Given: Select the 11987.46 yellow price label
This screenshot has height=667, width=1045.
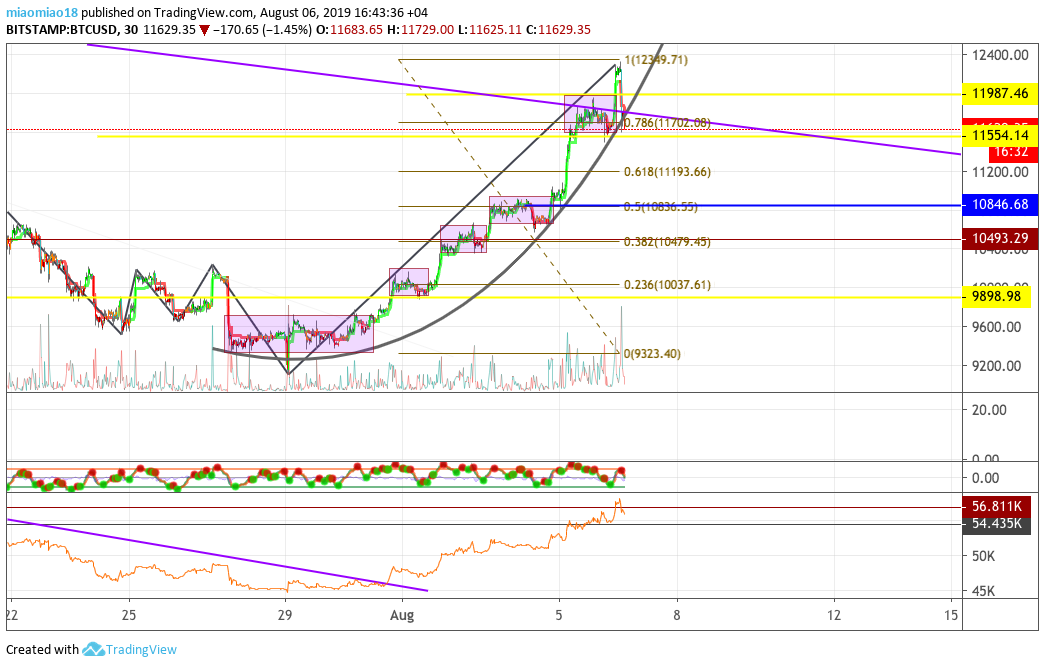Looking at the screenshot, I should 1000,93.
